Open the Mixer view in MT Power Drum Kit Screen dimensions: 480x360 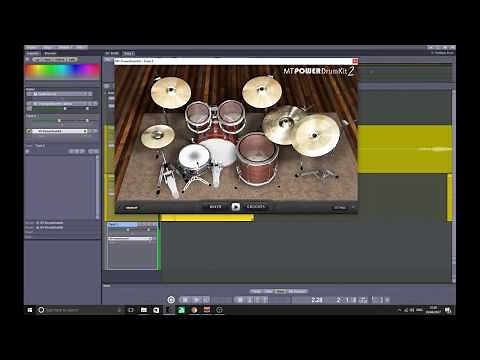215,207
